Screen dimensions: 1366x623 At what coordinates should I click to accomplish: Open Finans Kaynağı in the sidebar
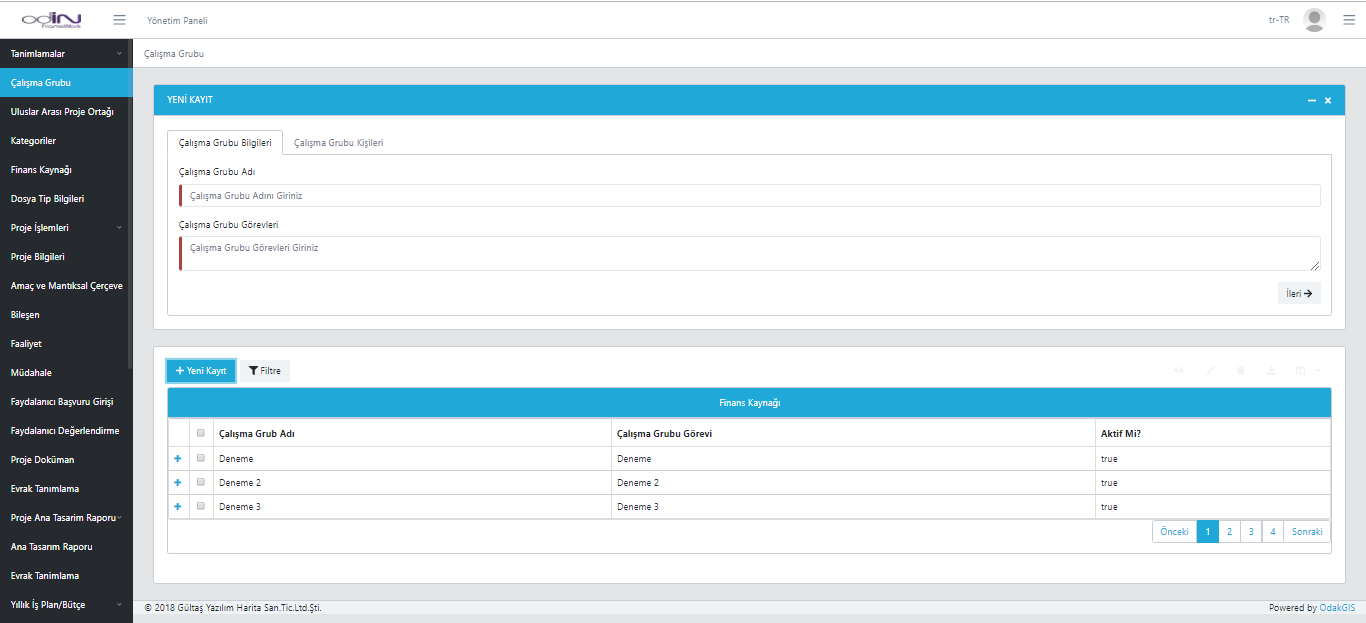pyautogui.click(x=41, y=170)
